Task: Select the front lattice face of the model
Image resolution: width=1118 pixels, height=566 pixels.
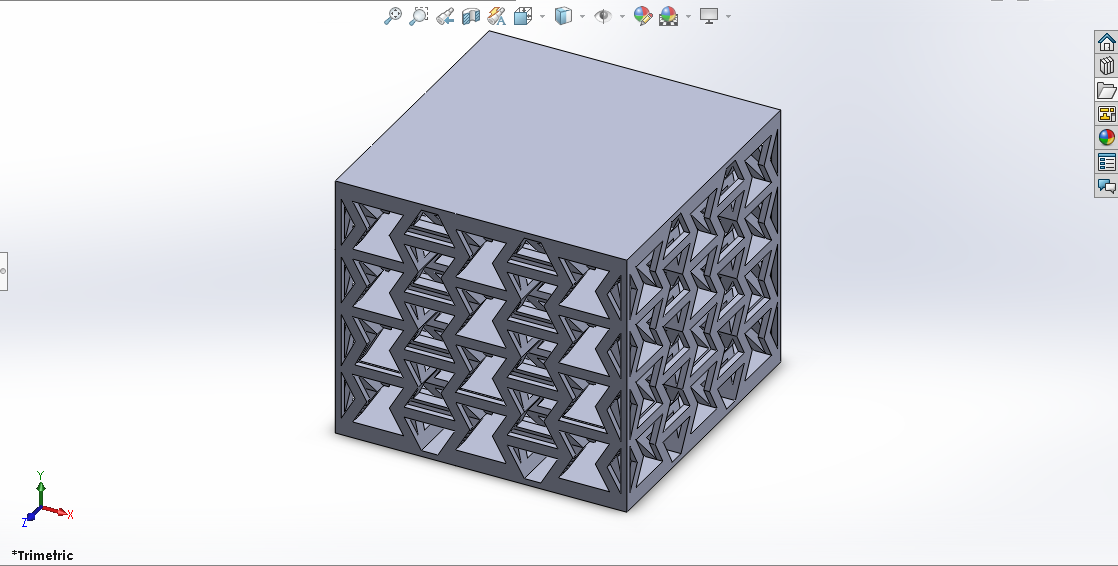Action: pyautogui.click(x=481, y=346)
